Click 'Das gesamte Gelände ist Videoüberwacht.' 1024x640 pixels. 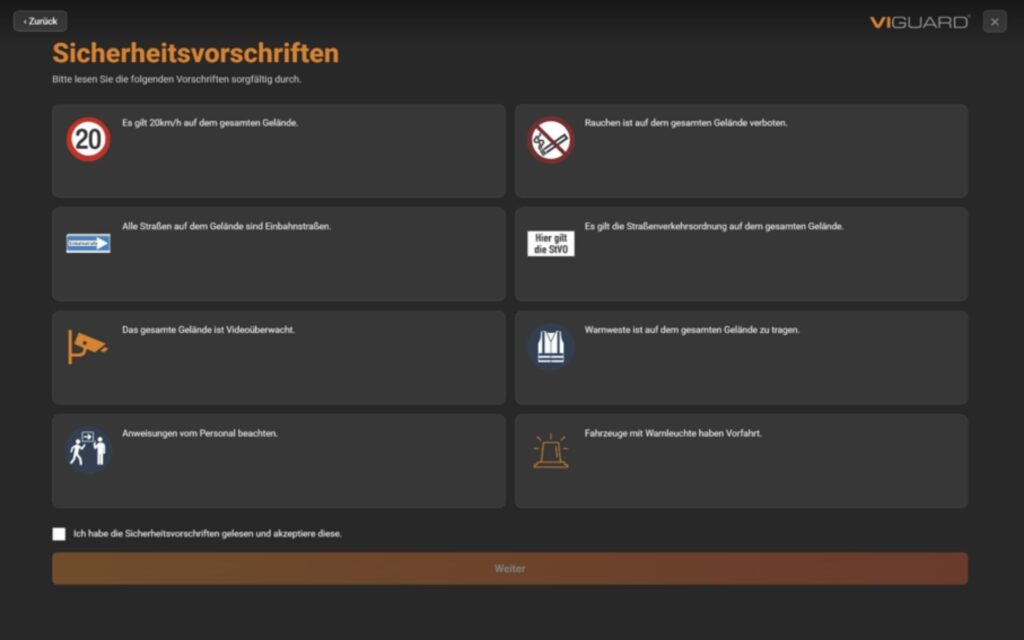(x=208, y=330)
